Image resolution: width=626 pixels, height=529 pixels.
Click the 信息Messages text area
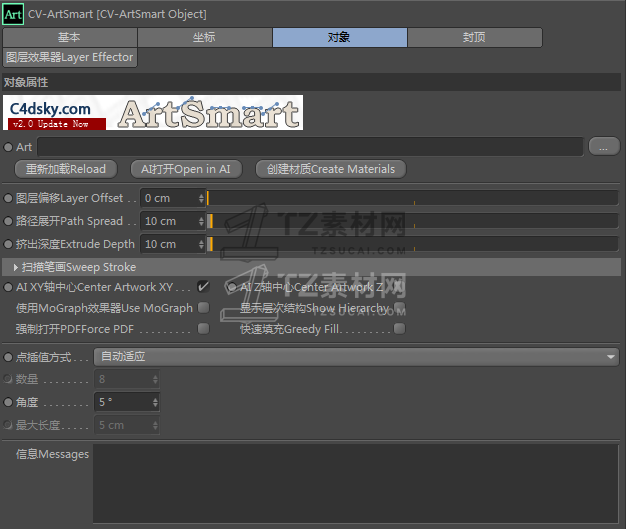point(356,483)
